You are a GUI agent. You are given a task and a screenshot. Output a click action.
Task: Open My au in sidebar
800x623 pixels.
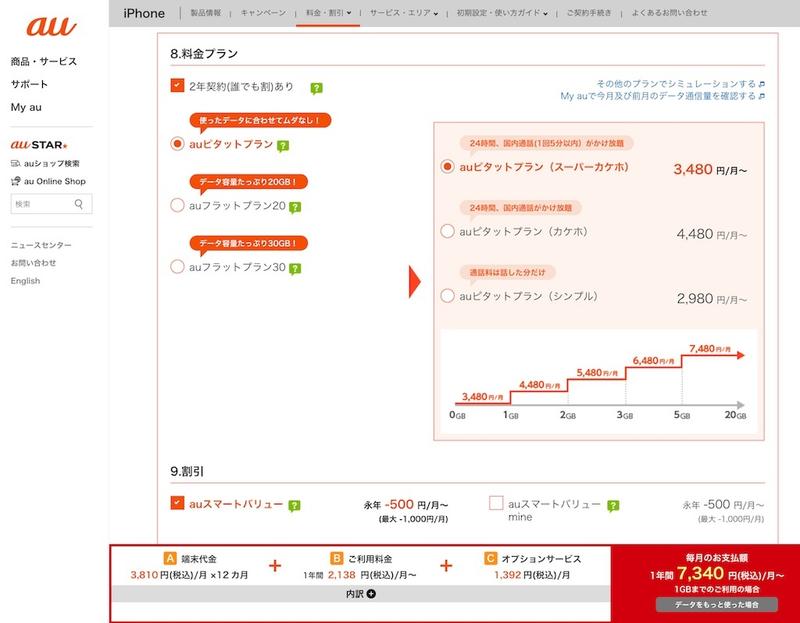(x=26, y=107)
